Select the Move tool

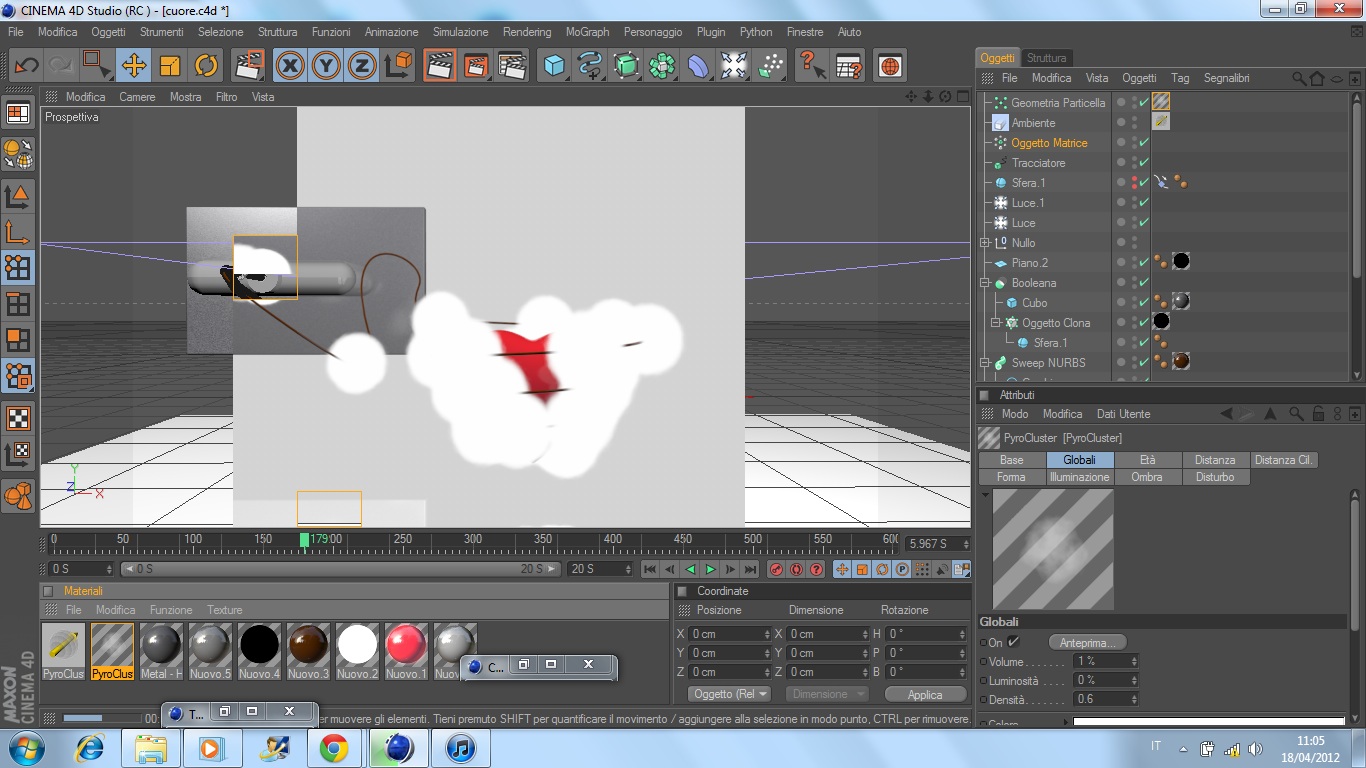(x=134, y=66)
